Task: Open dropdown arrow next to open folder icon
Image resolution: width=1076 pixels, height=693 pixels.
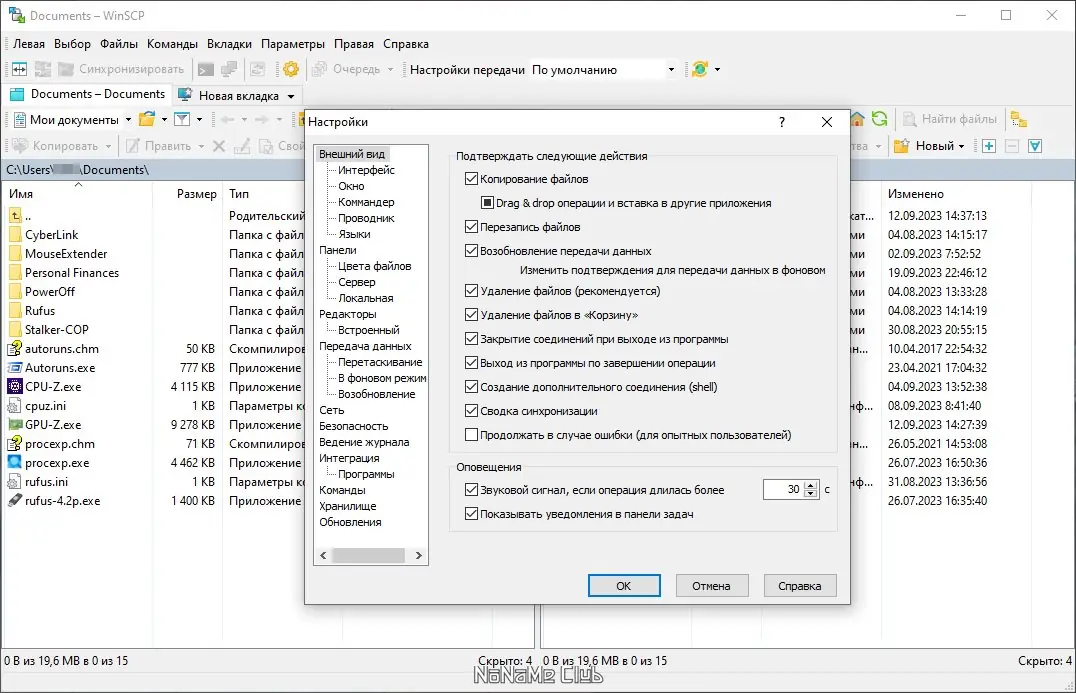Action: tap(164, 119)
